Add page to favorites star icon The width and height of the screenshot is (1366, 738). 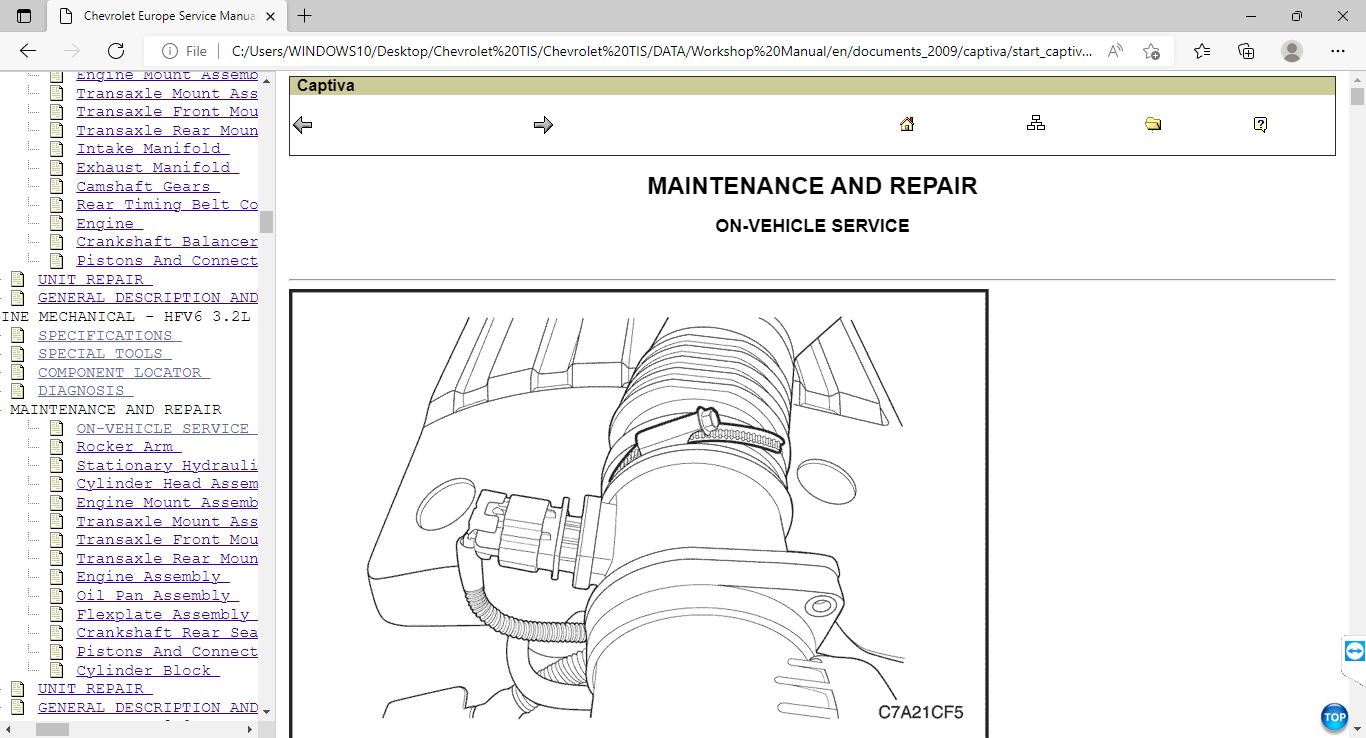[x=1151, y=51]
